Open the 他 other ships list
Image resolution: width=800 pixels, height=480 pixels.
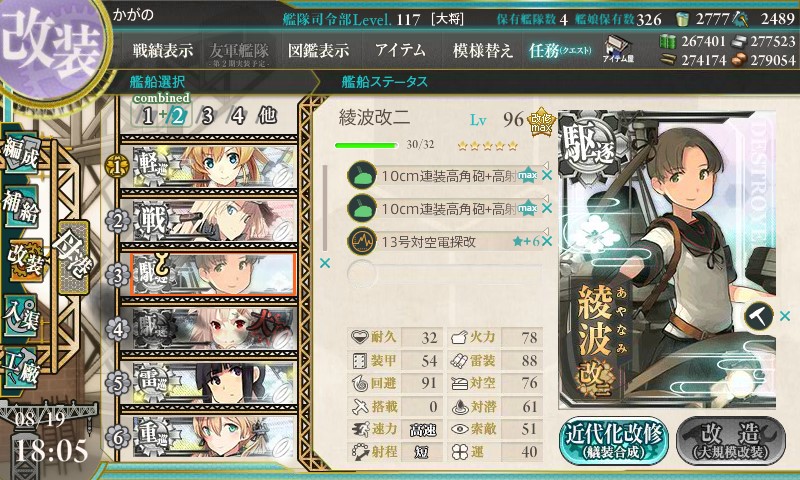[267, 116]
